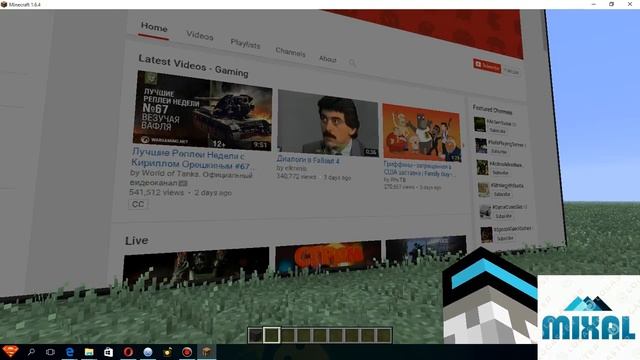
Task: Subscribe to the last featured channel
Action: pyautogui.click(x=505, y=238)
